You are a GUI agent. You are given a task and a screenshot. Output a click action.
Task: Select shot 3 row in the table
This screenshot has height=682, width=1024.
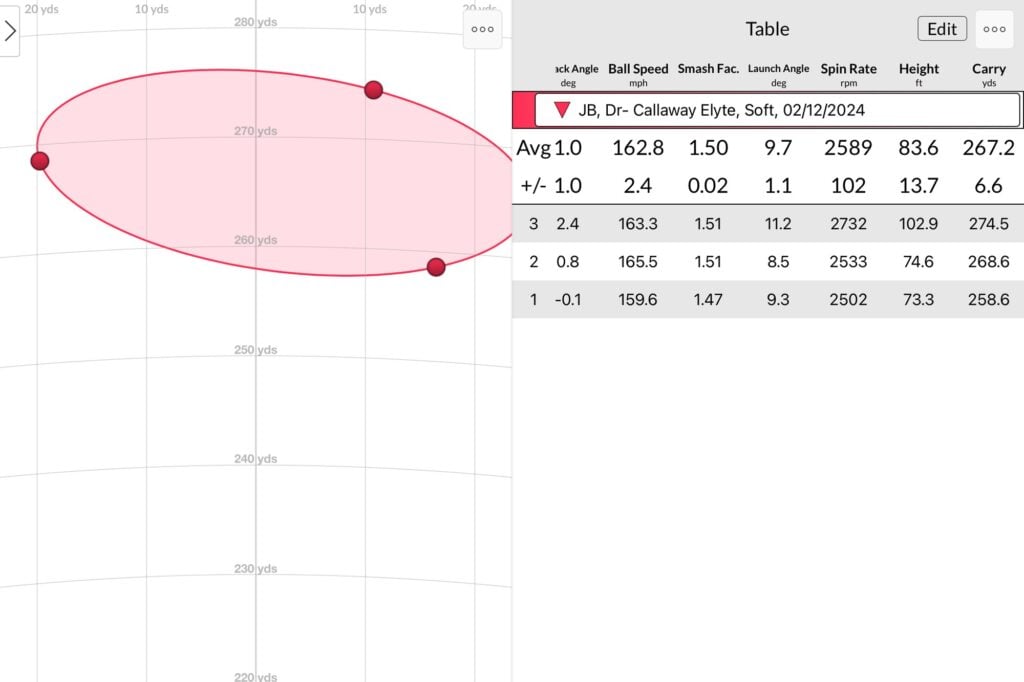pos(767,224)
